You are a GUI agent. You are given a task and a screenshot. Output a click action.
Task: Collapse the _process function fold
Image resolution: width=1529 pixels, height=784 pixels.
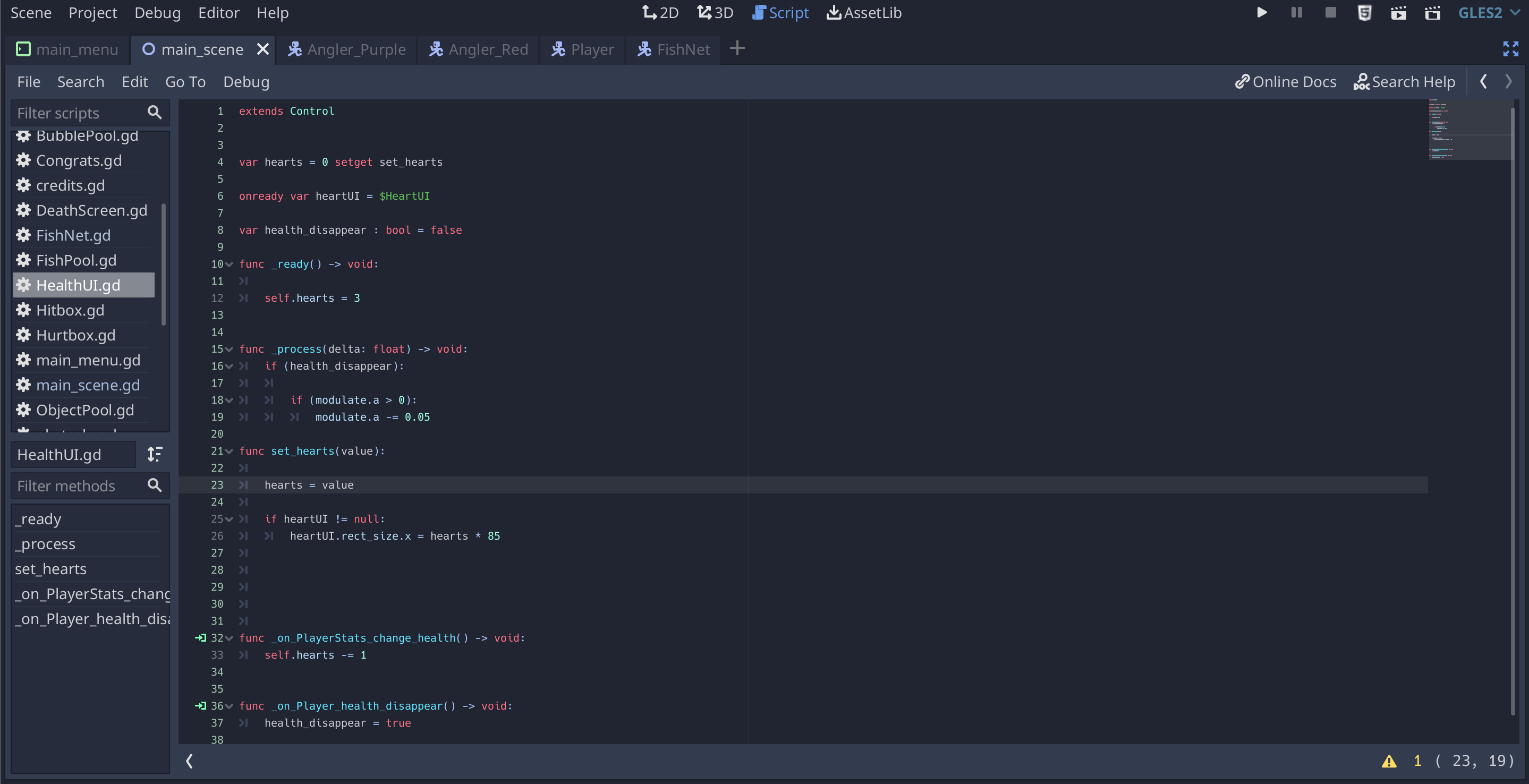coord(229,349)
